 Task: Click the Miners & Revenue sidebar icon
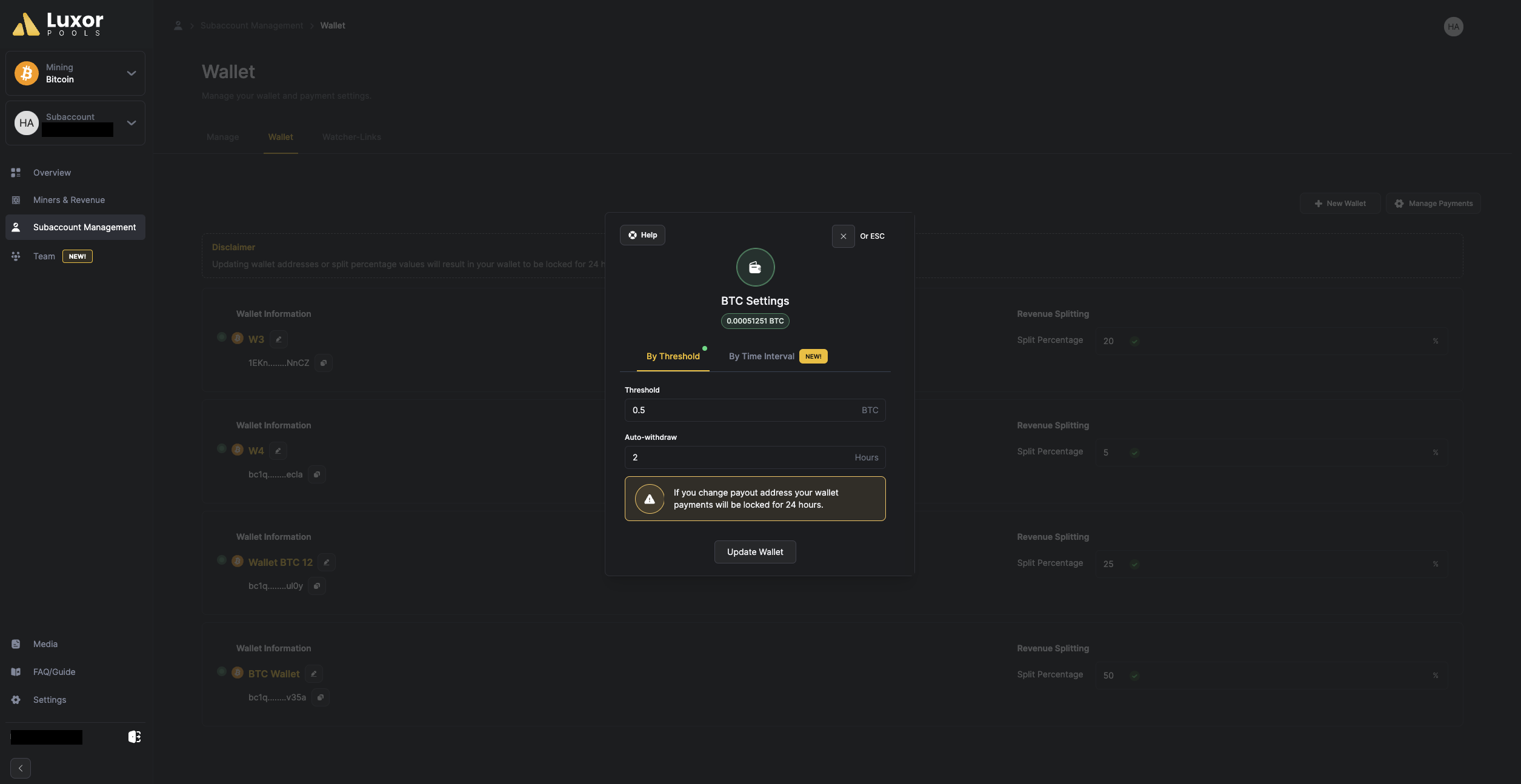coord(15,199)
